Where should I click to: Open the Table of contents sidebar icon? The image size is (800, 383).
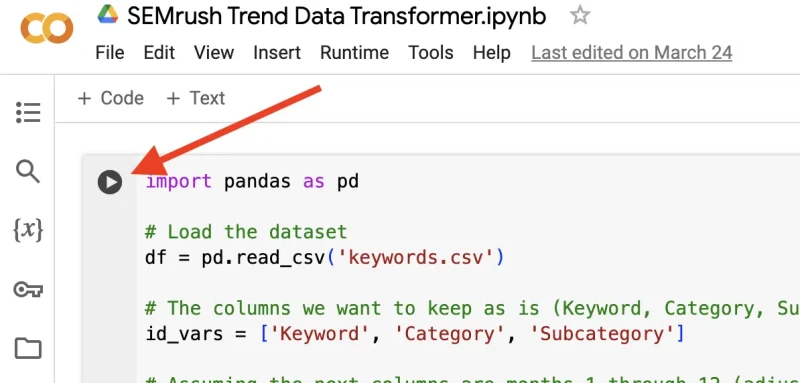coord(28,112)
